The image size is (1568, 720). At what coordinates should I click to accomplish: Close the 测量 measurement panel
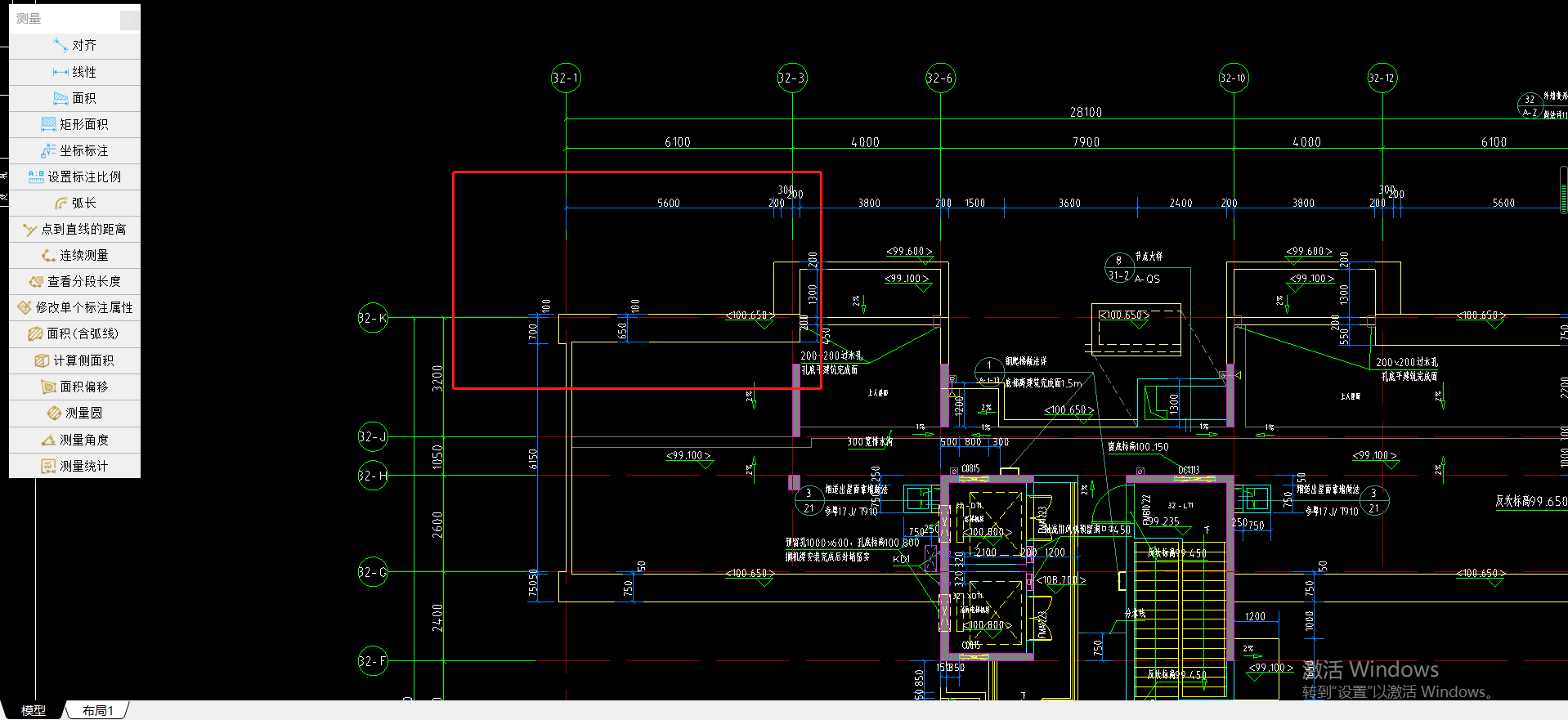(130, 20)
